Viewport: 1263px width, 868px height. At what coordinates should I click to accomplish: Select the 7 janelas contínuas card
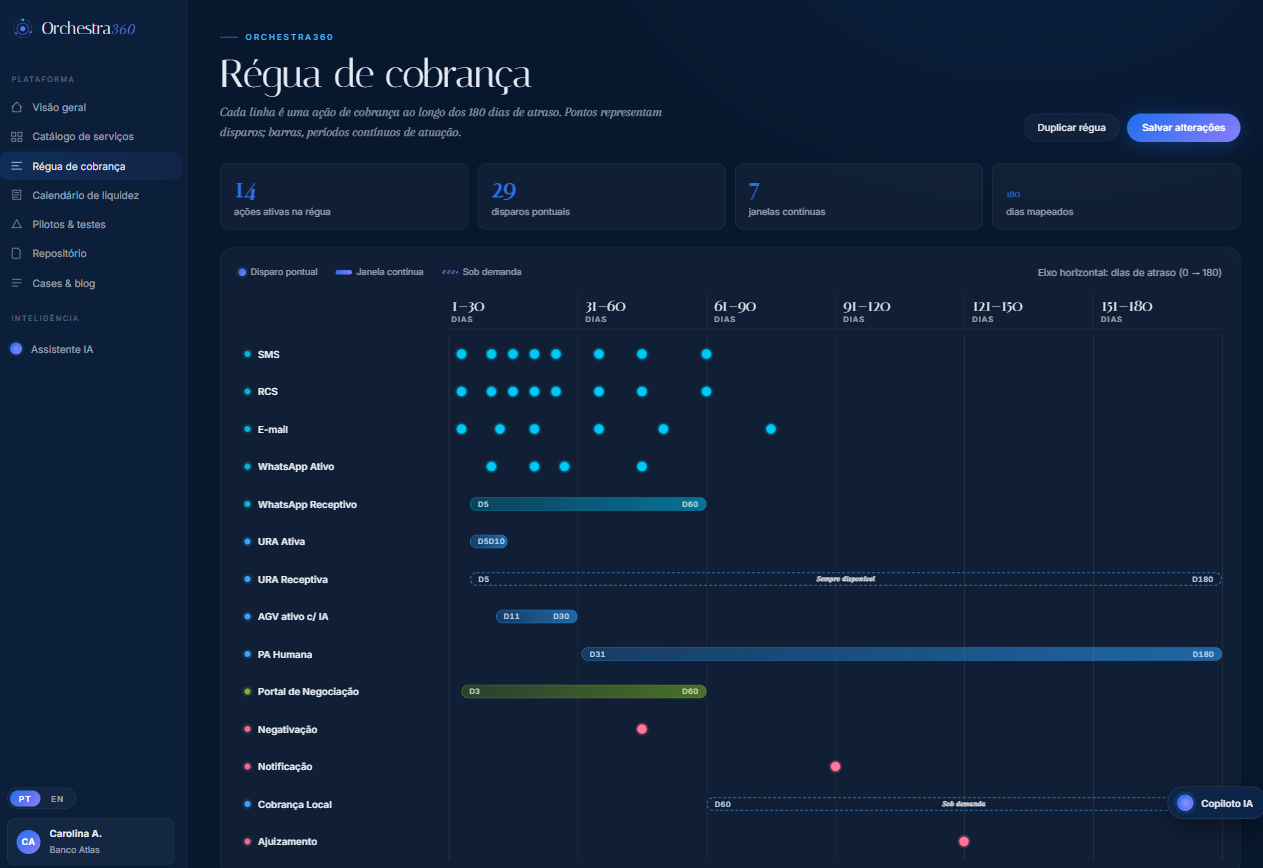(859, 197)
